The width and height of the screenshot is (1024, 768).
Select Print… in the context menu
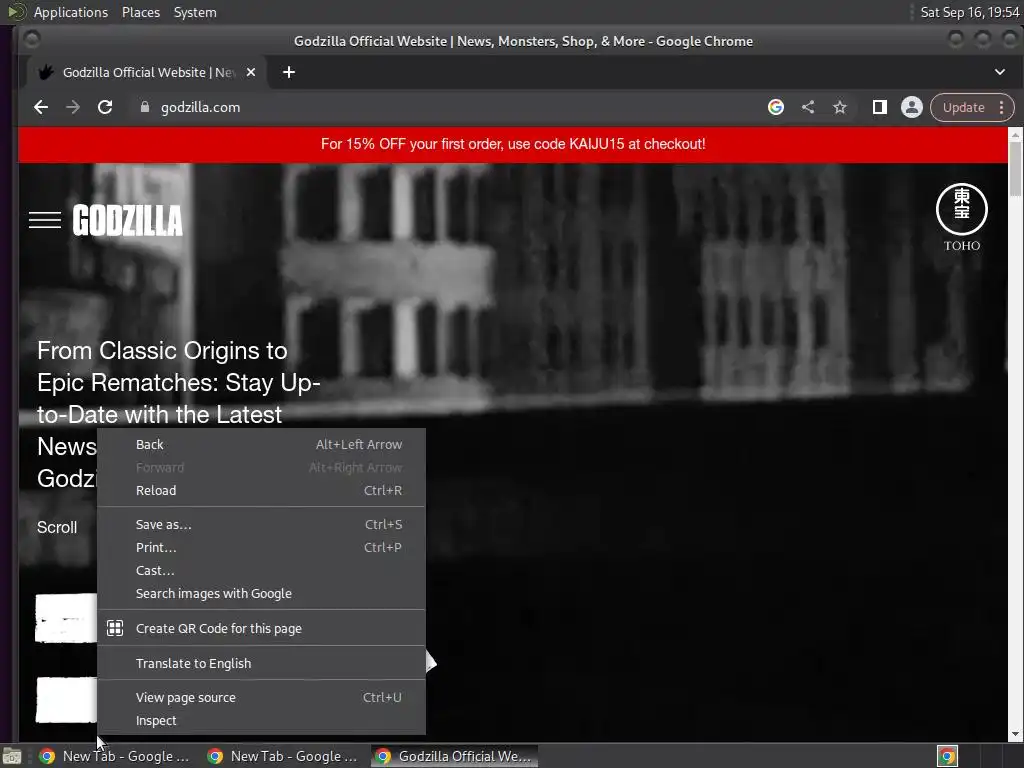point(261,547)
